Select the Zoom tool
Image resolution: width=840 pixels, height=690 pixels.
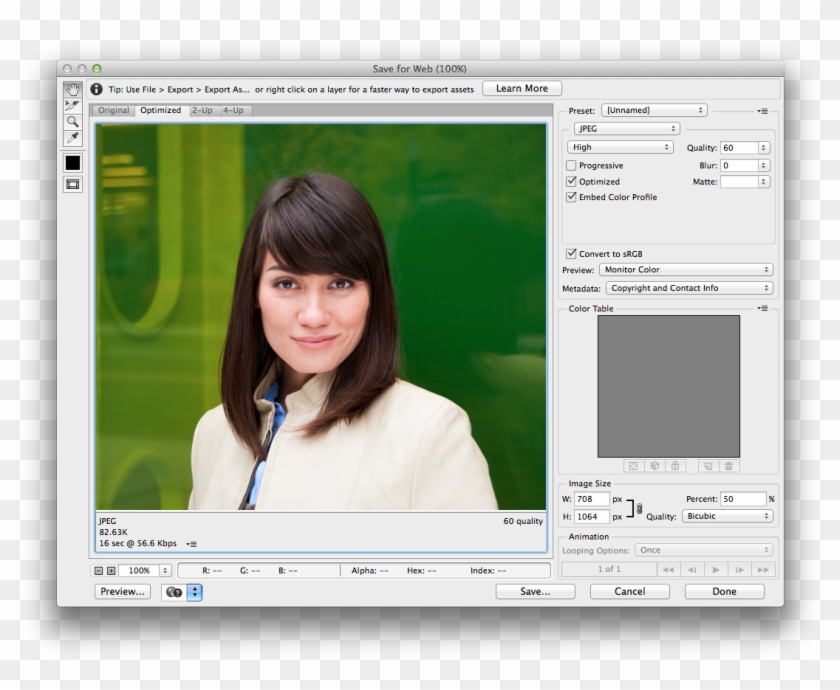point(71,121)
